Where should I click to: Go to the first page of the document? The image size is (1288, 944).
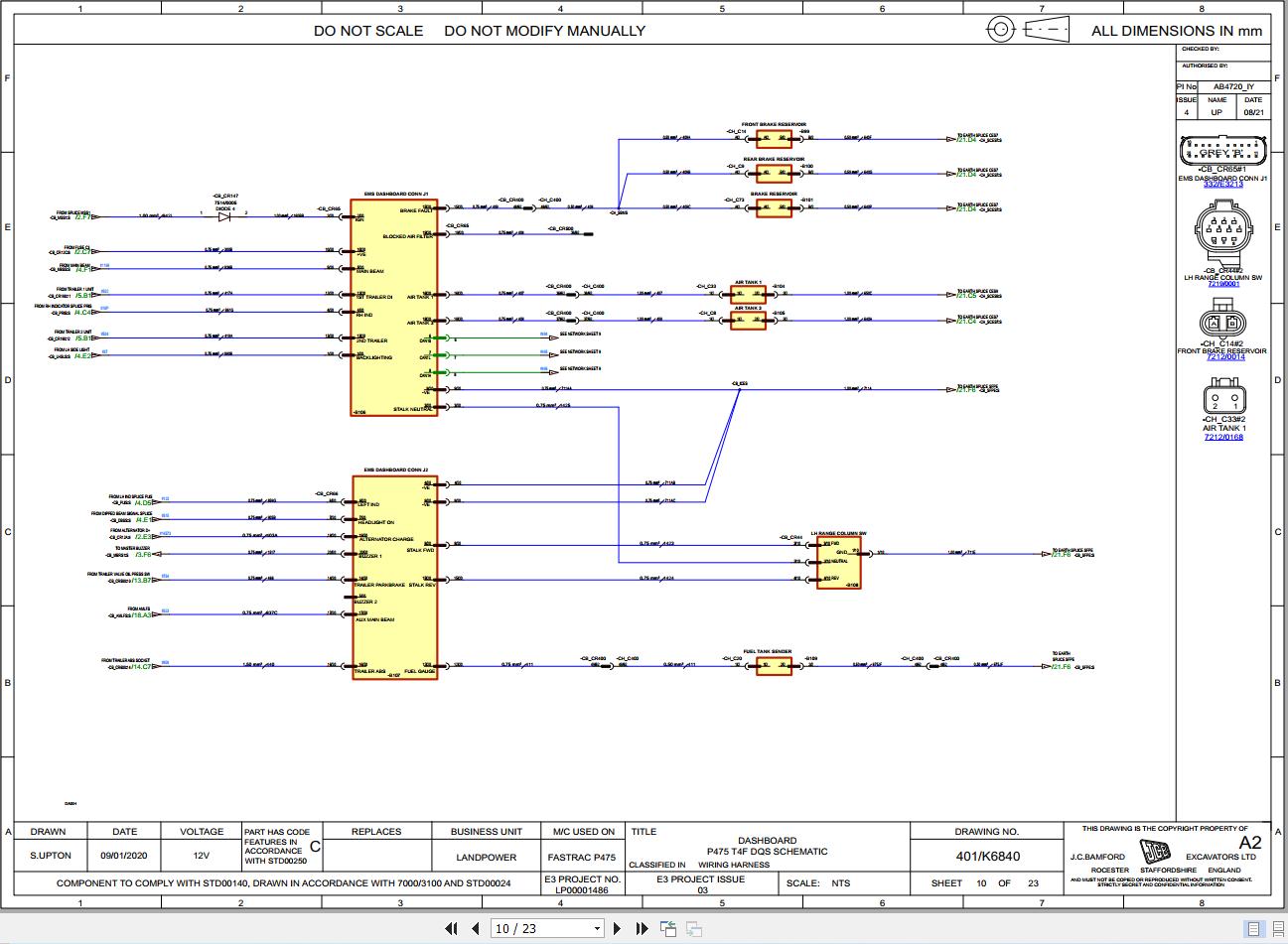[452, 928]
